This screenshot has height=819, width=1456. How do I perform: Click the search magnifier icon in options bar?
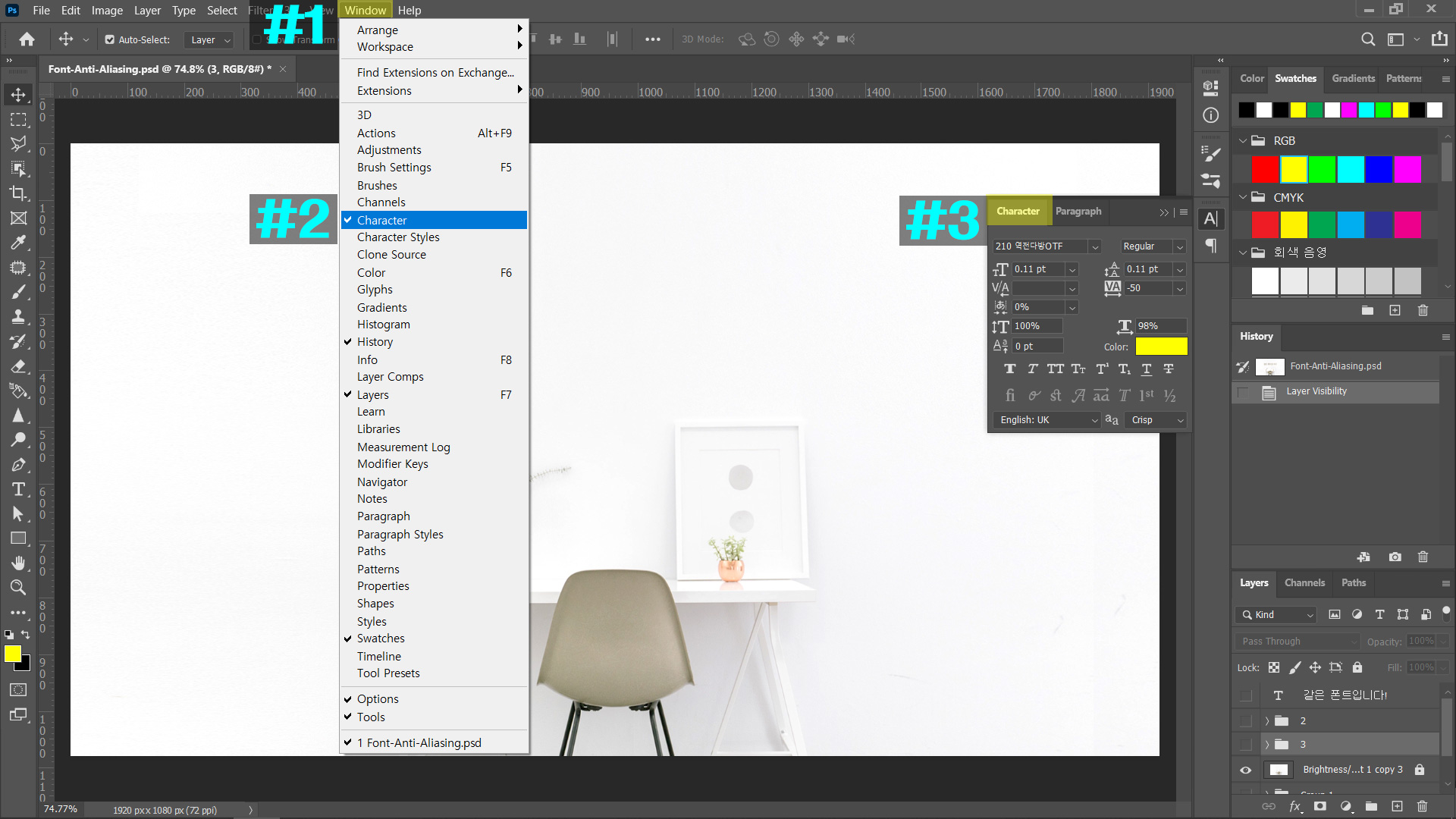pos(1367,39)
